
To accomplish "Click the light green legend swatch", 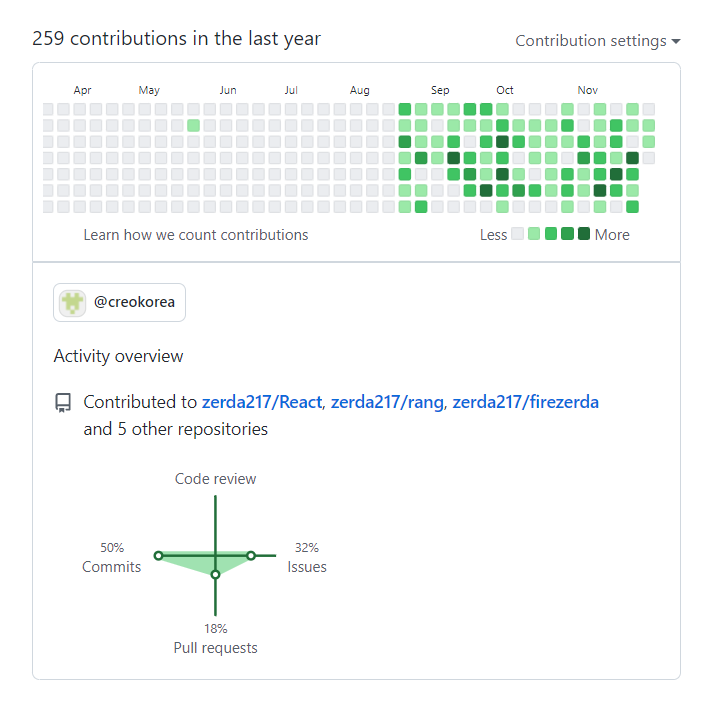I will [534, 234].
